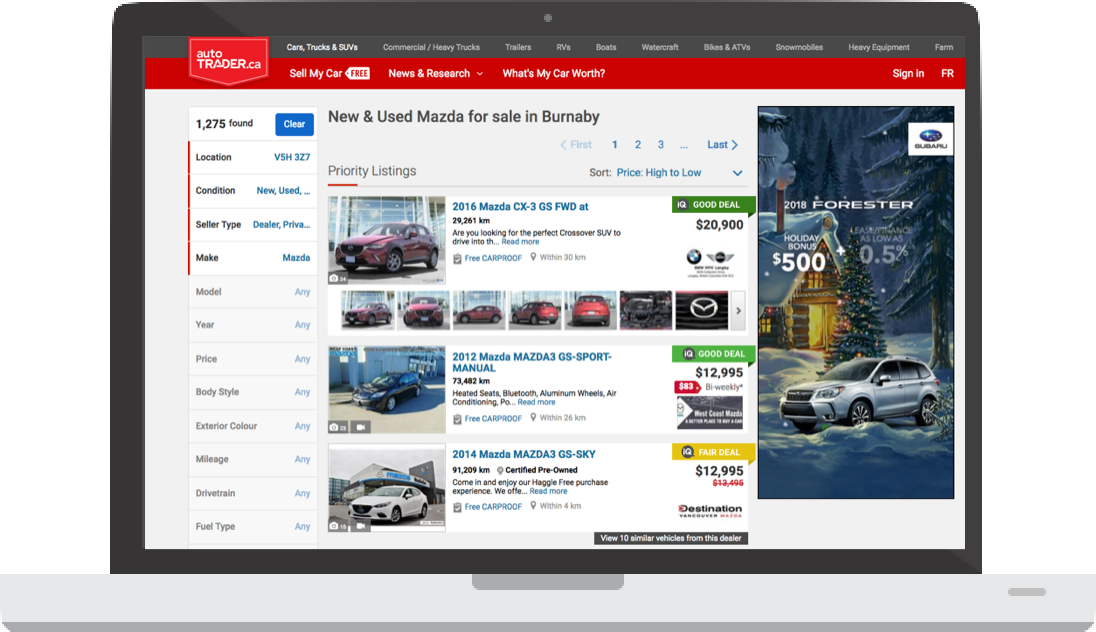1096x632 pixels.
Task: Click the location pin next to Within 30 km
Action: (x=533, y=257)
